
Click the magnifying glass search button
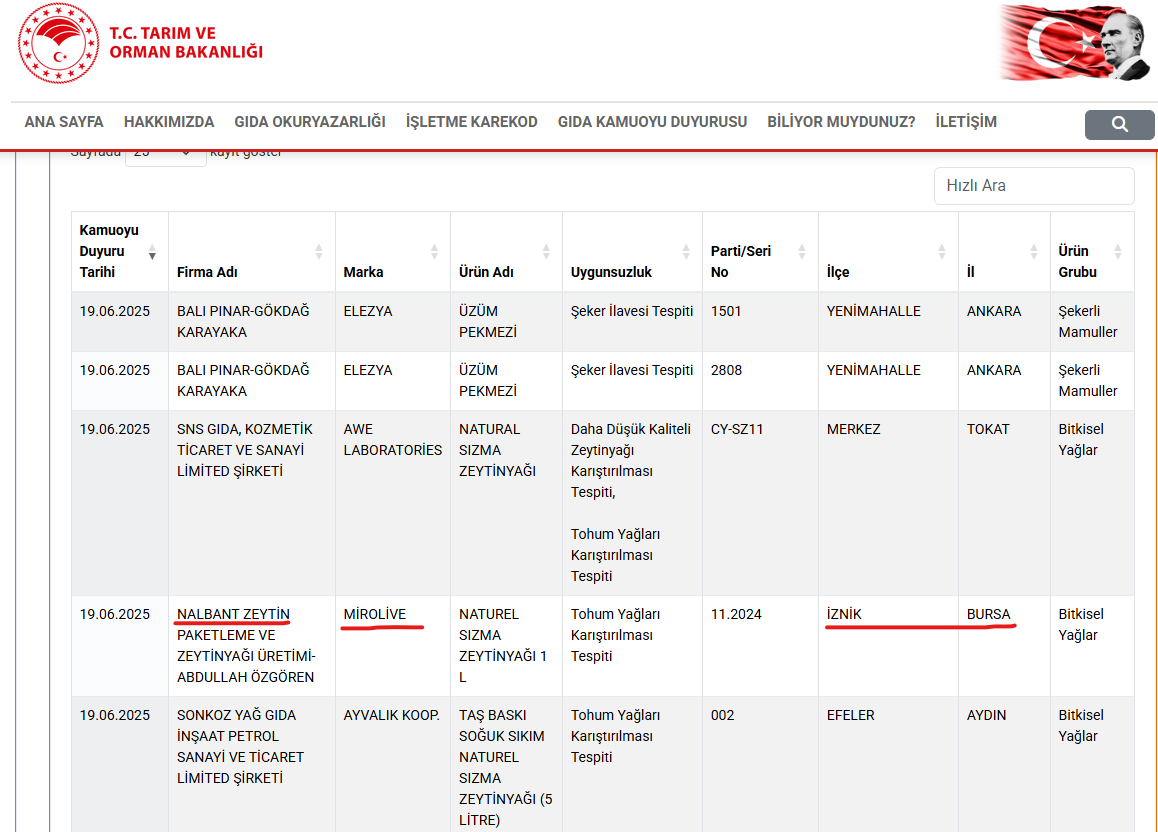[x=1119, y=124]
